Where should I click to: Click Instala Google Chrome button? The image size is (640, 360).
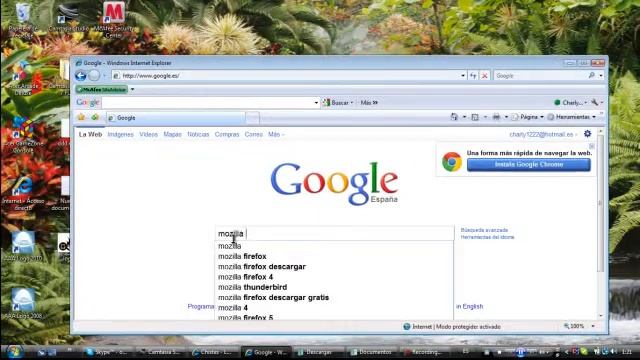click(x=529, y=164)
